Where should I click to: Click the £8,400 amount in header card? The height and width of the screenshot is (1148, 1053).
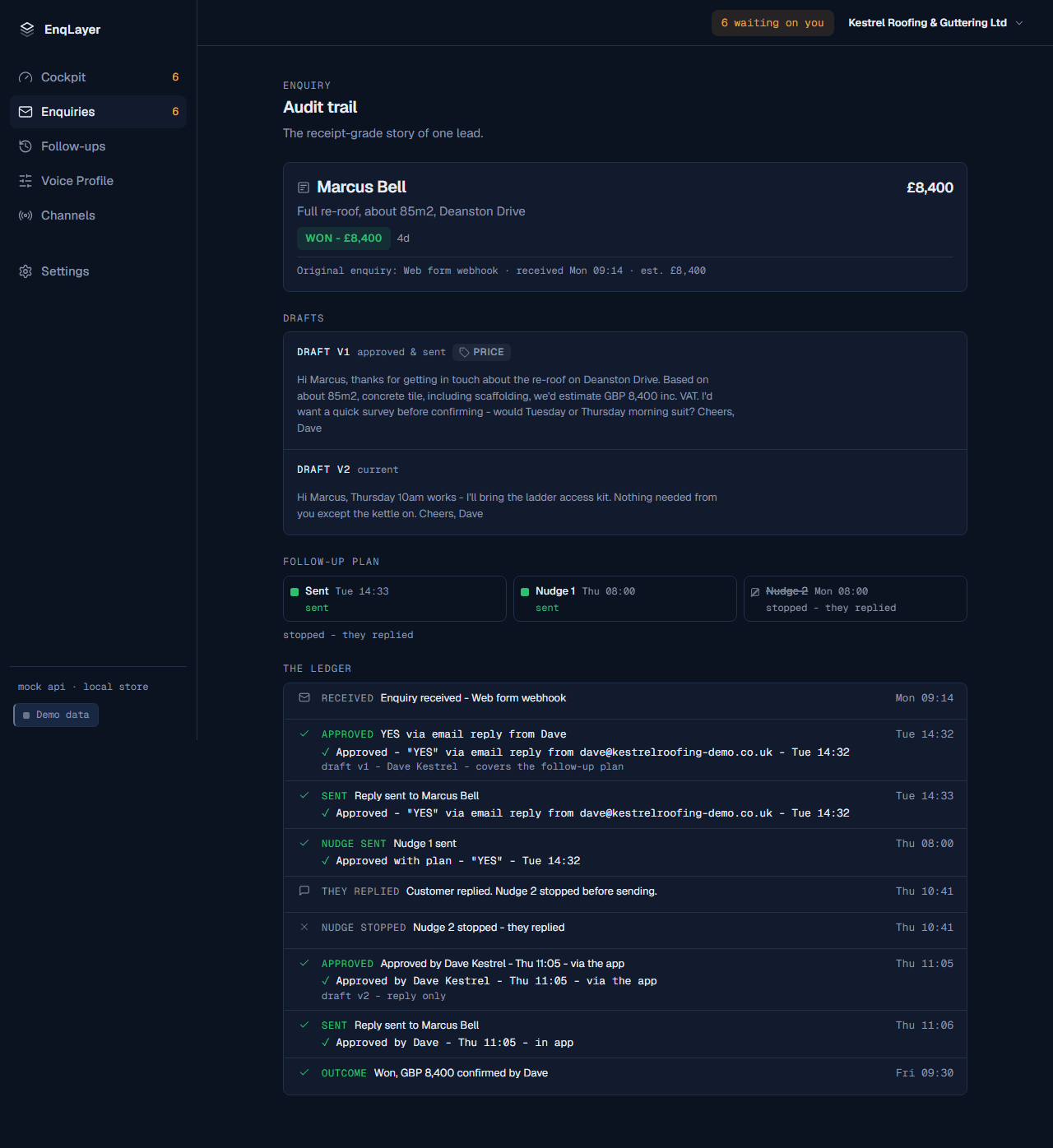[x=930, y=187]
